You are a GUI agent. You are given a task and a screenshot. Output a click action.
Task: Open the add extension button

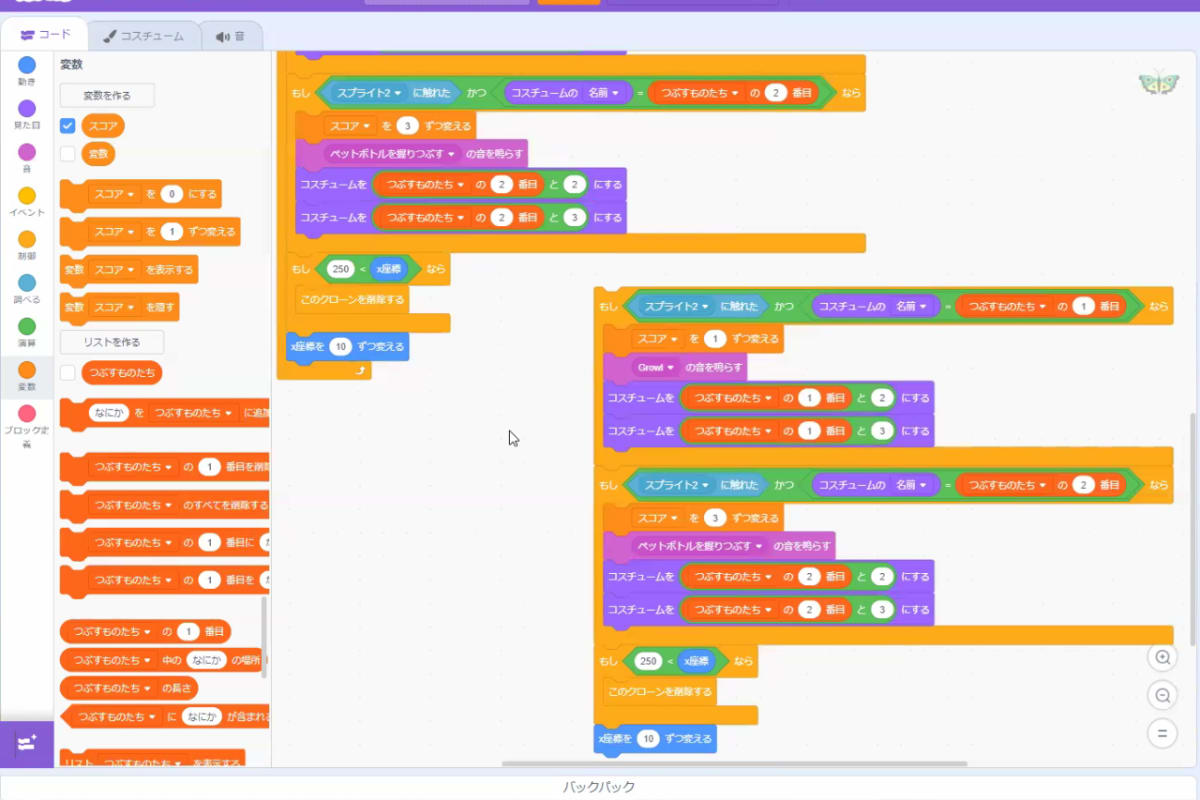pos(27,743)
